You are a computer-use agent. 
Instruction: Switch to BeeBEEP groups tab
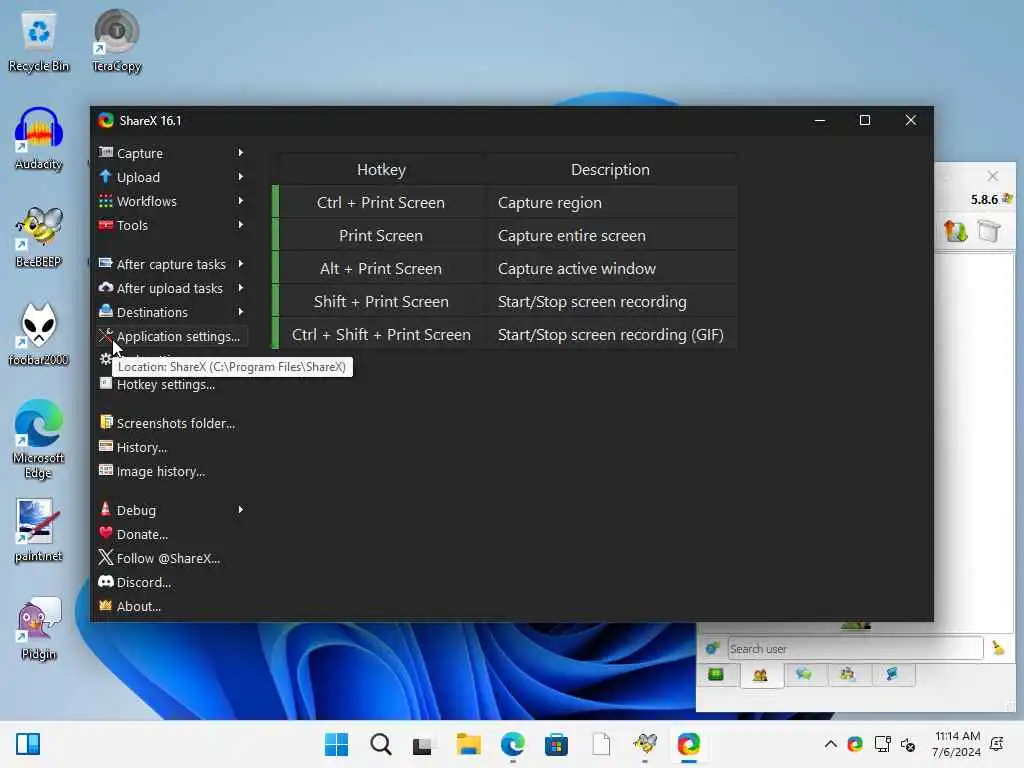(847, 674)
